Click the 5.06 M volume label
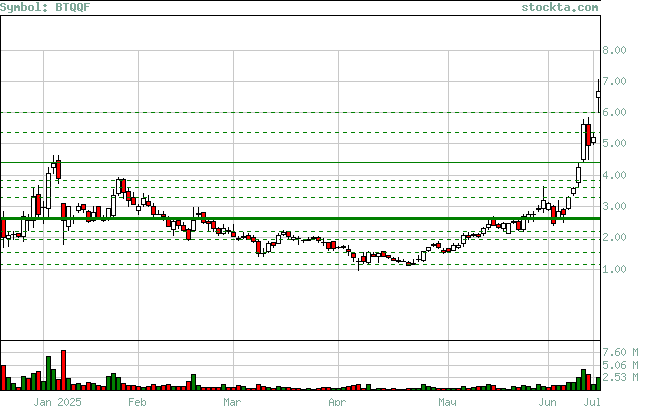This screenshot has width=655, height=406. pos(620,365)
